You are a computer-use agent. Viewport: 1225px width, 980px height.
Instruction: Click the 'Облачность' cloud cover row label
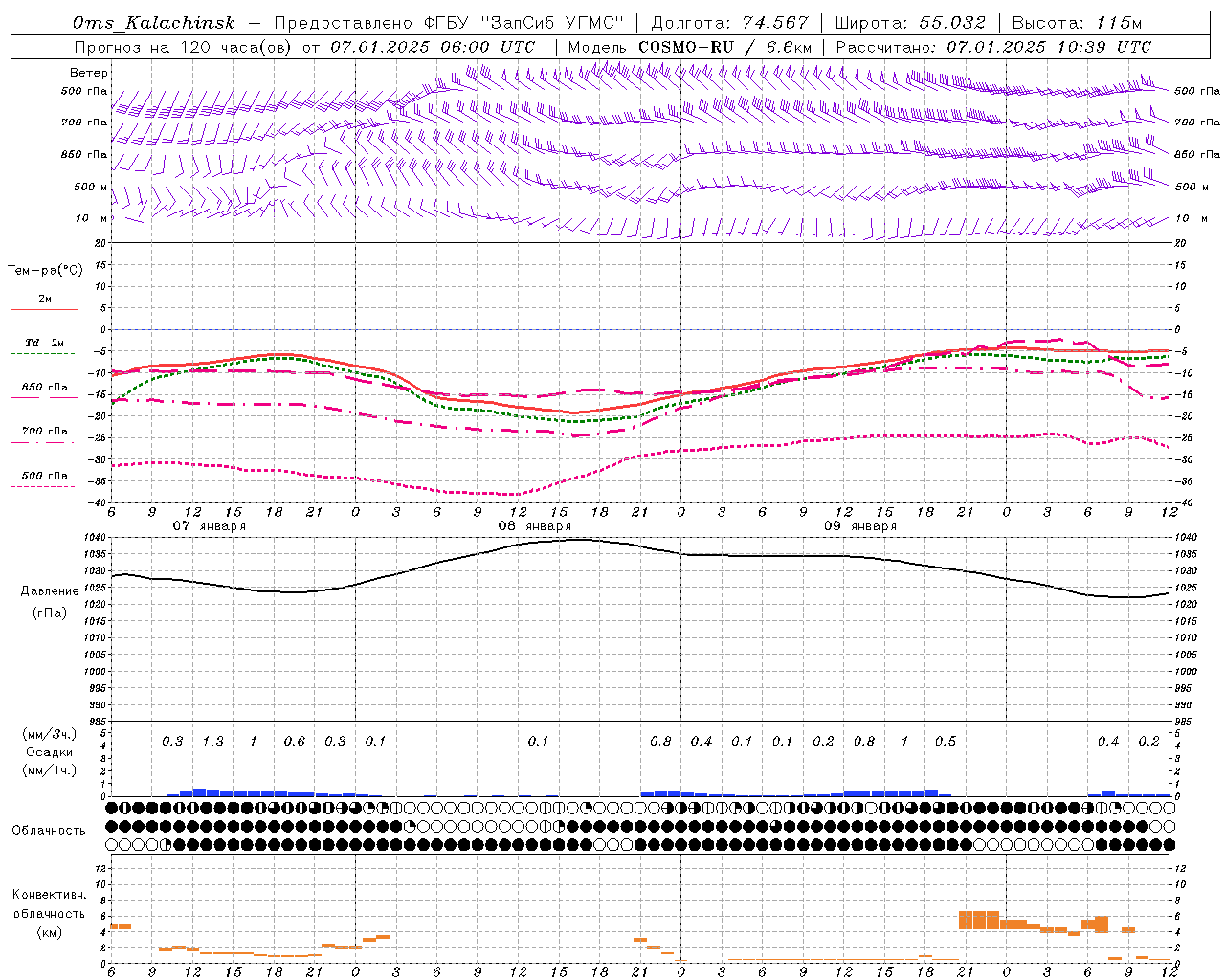pos(49,831)
